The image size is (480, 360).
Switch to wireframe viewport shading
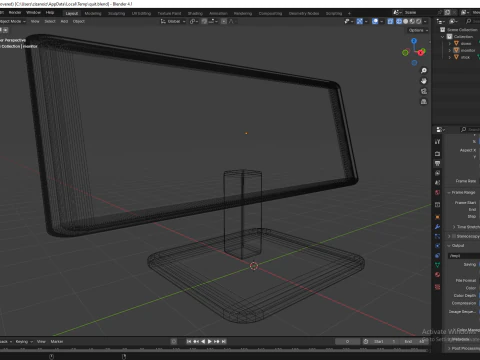[x=399, y=21]
